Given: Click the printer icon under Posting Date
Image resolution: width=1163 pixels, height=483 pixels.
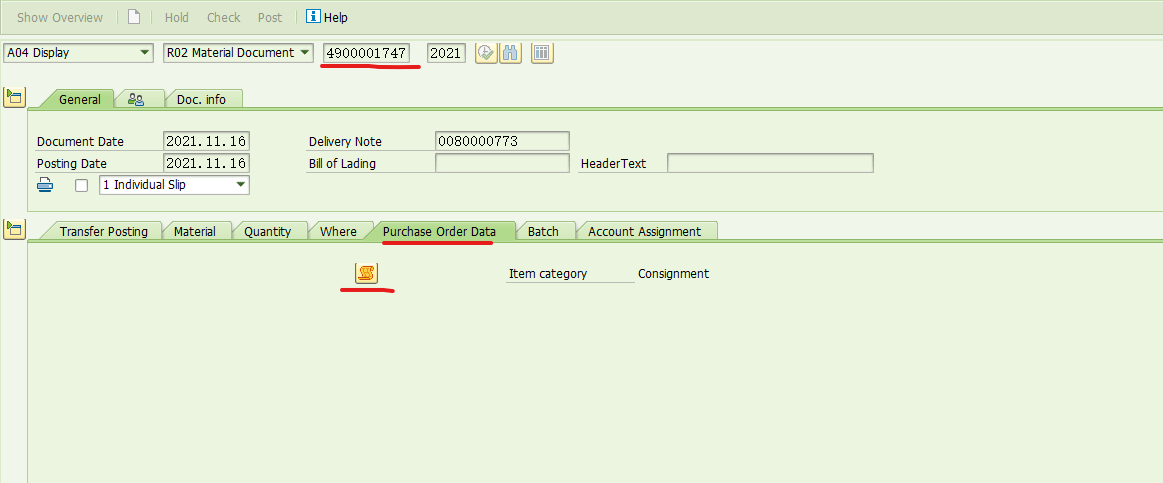Looking at the screenshot, I should (45, 185).
